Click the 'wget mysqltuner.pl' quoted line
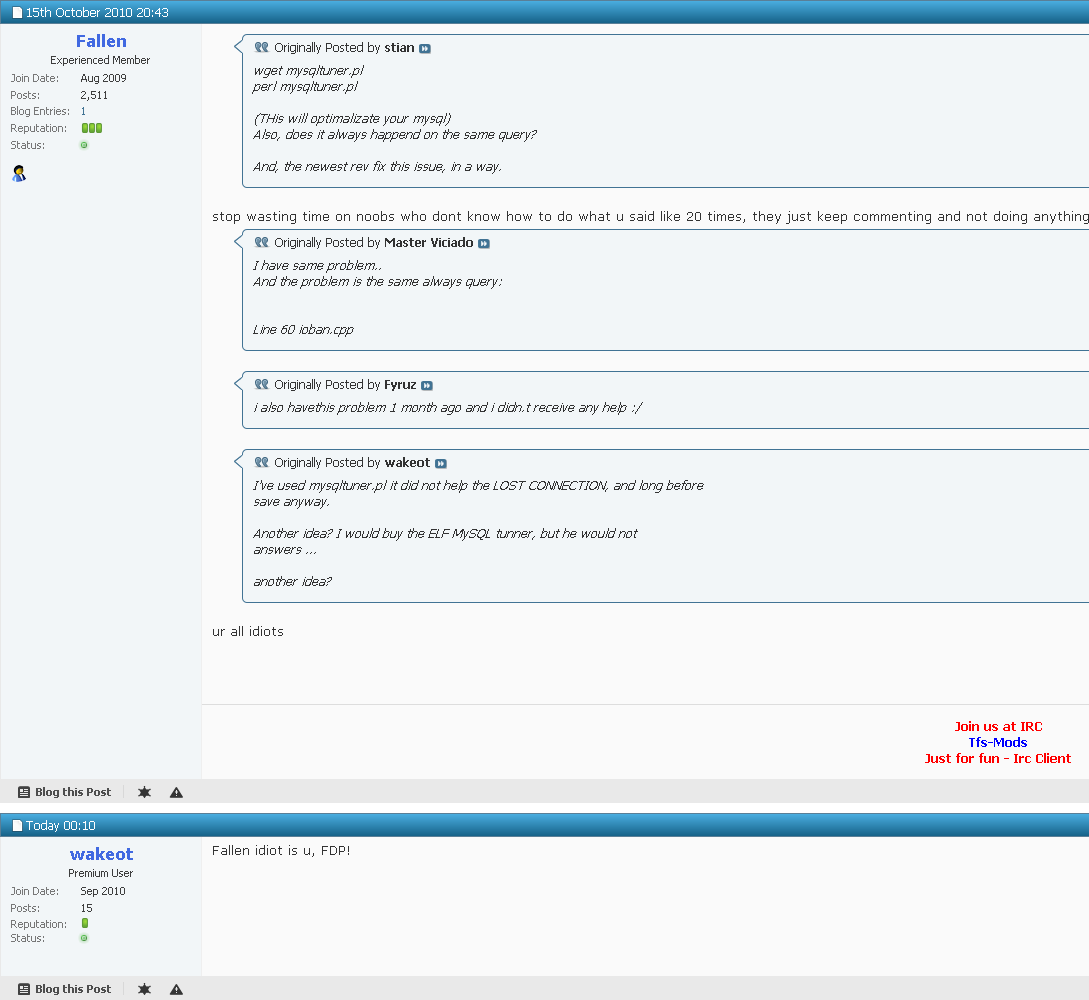Image resolution: width=1089 pixels, height=1000 pixels. [x=308, y=71]
